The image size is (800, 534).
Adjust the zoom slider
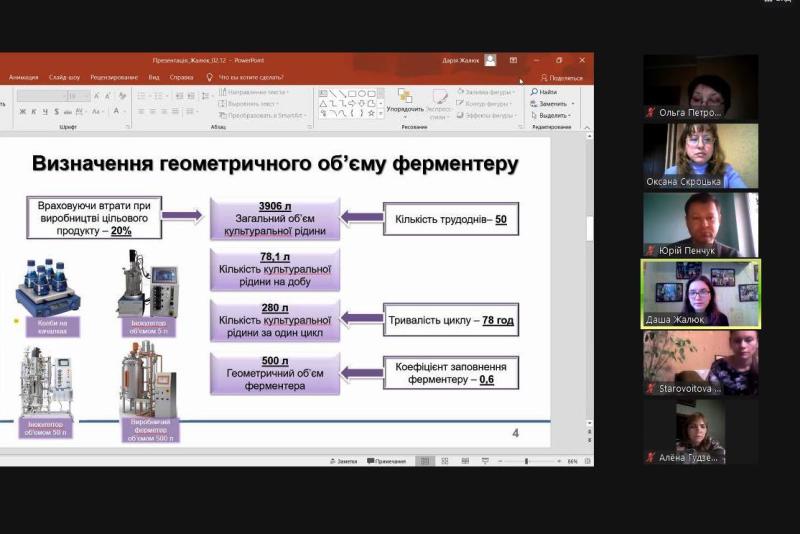tap(527, 461)
